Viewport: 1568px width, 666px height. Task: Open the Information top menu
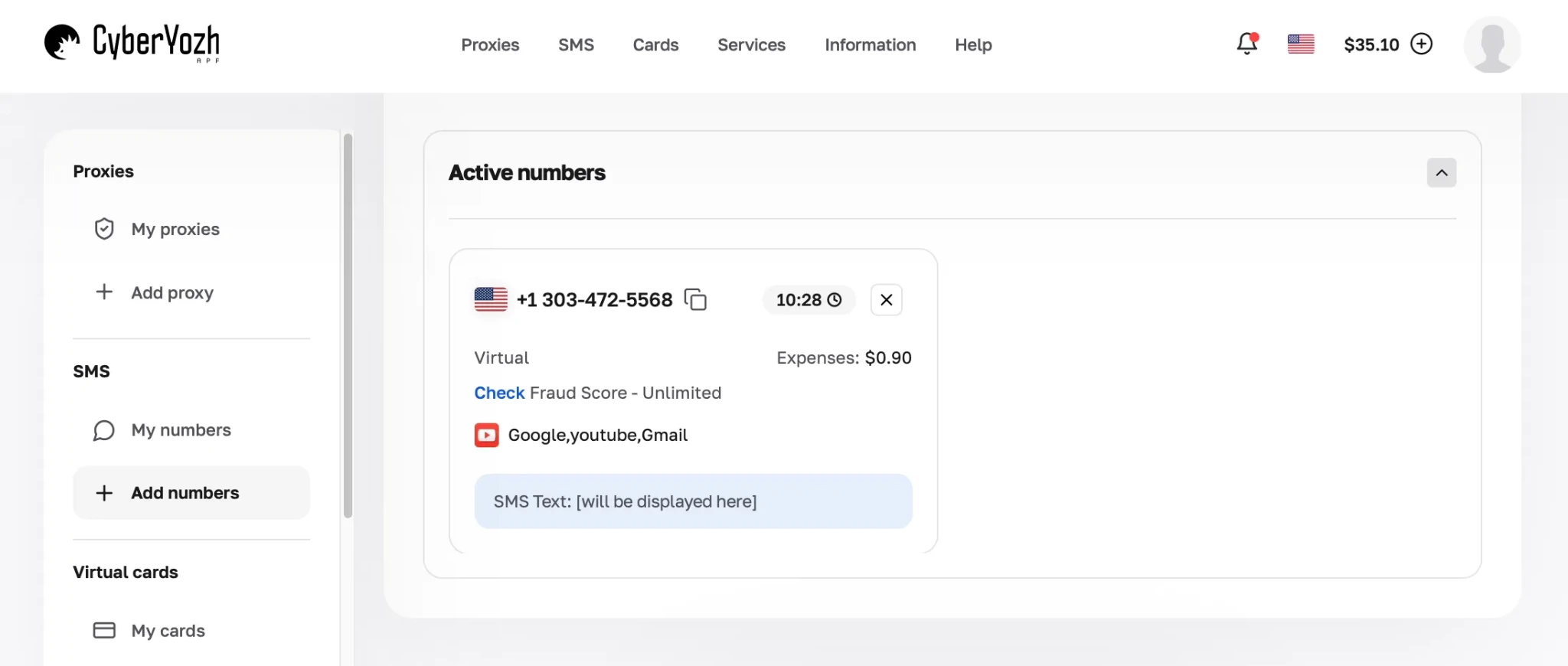coord(870,45)
